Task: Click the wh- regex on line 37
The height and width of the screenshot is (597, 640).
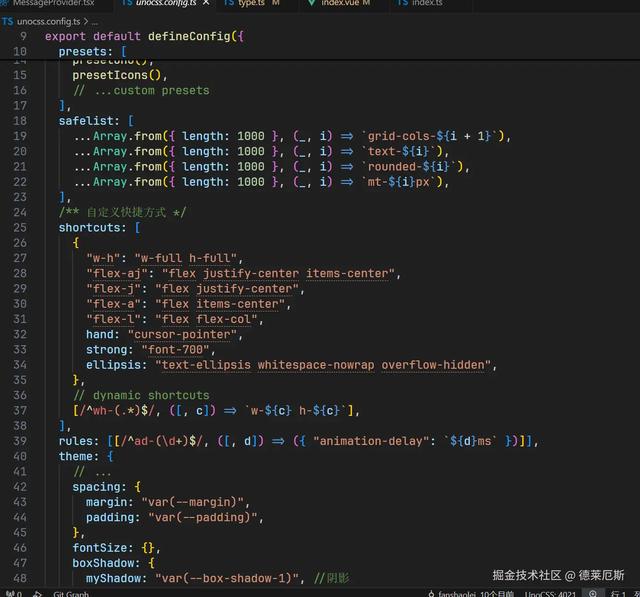Action: tap(118, 411)
